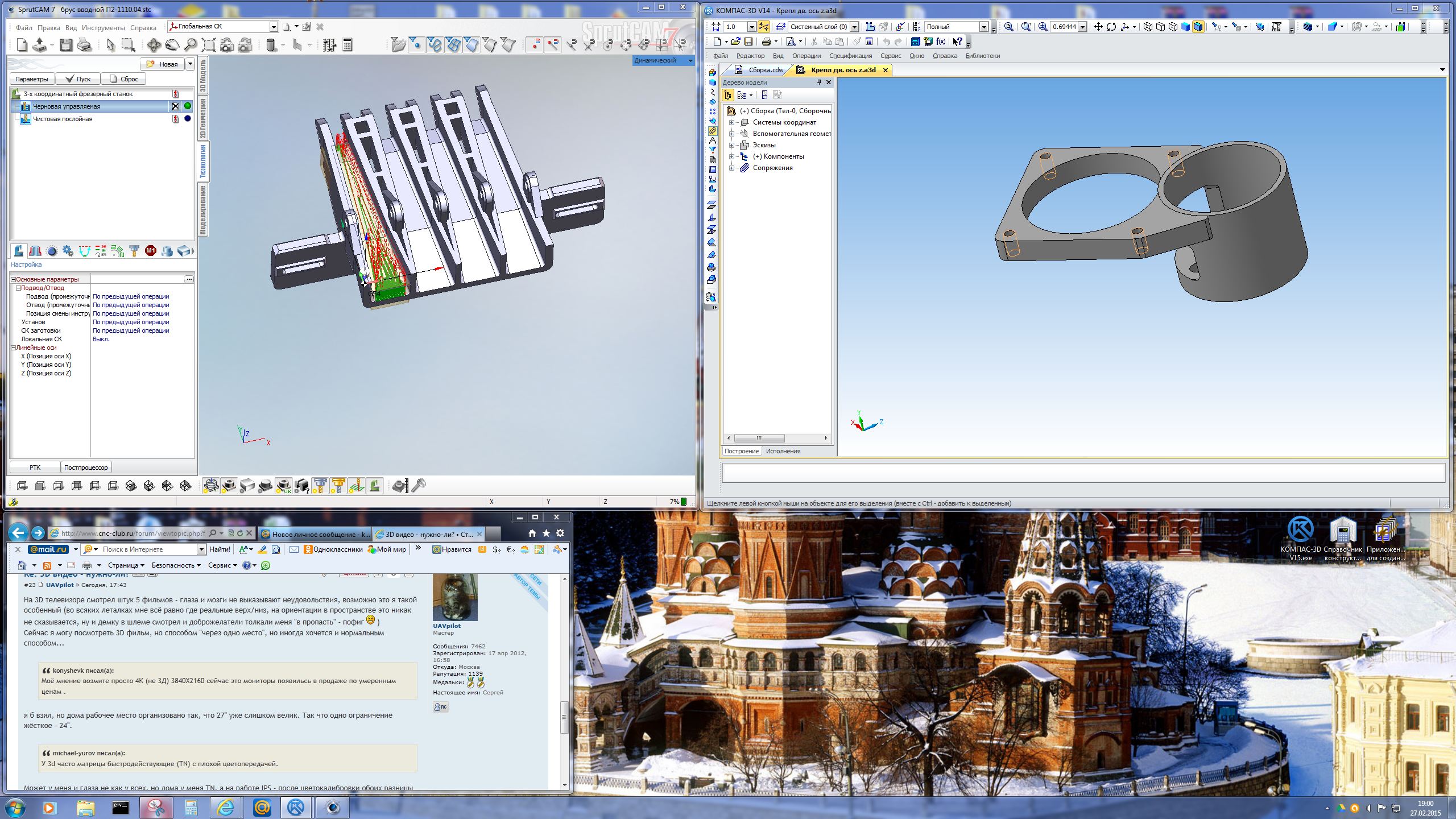
Task: Expand the Эскизы node in model tree
Action: click(732, 145)
